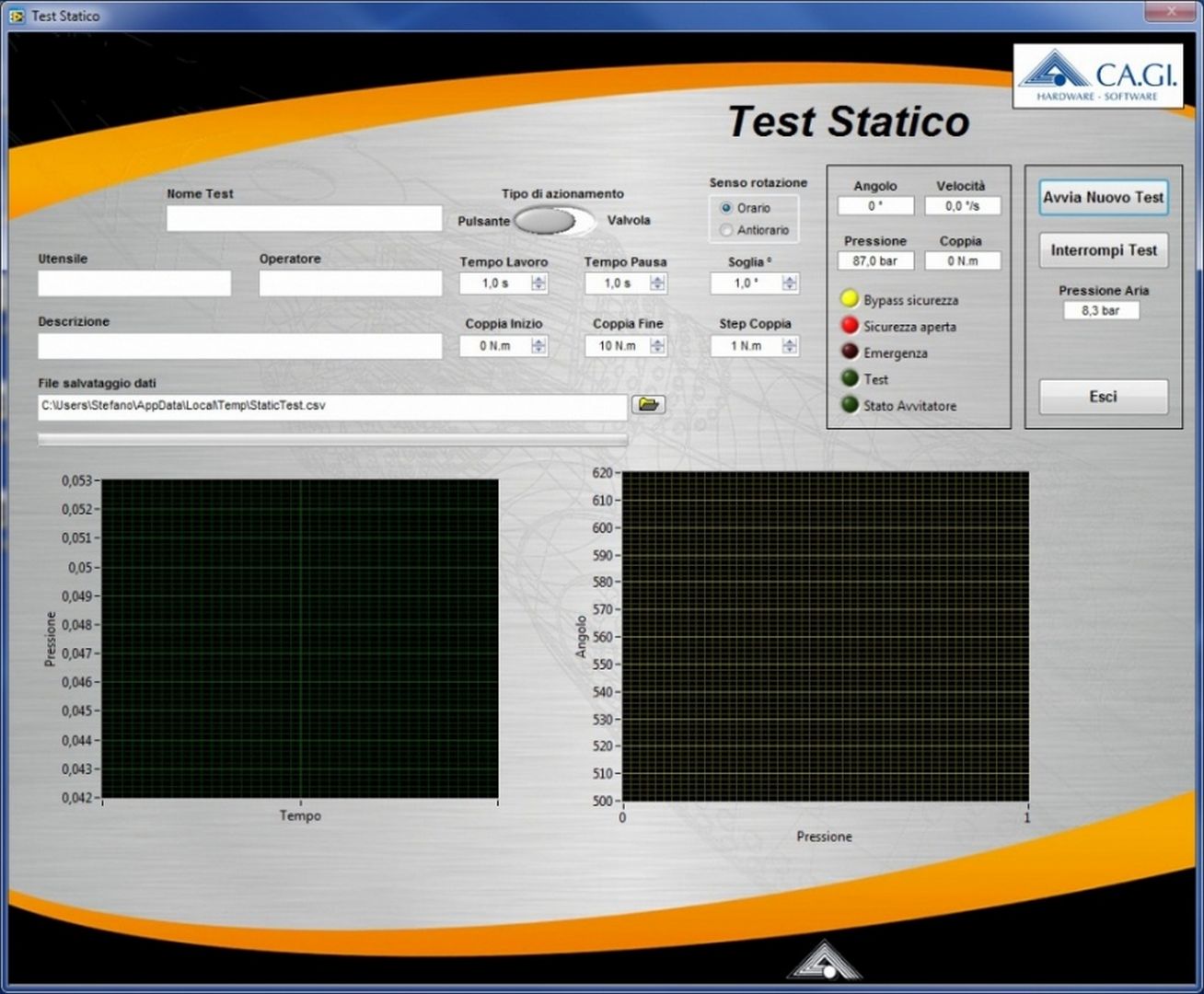Image resolution: width=1204 pixels, height=994 pixels.
Task: Adjust the Coppia Fine stepper arrows
Action: (657, 346)
